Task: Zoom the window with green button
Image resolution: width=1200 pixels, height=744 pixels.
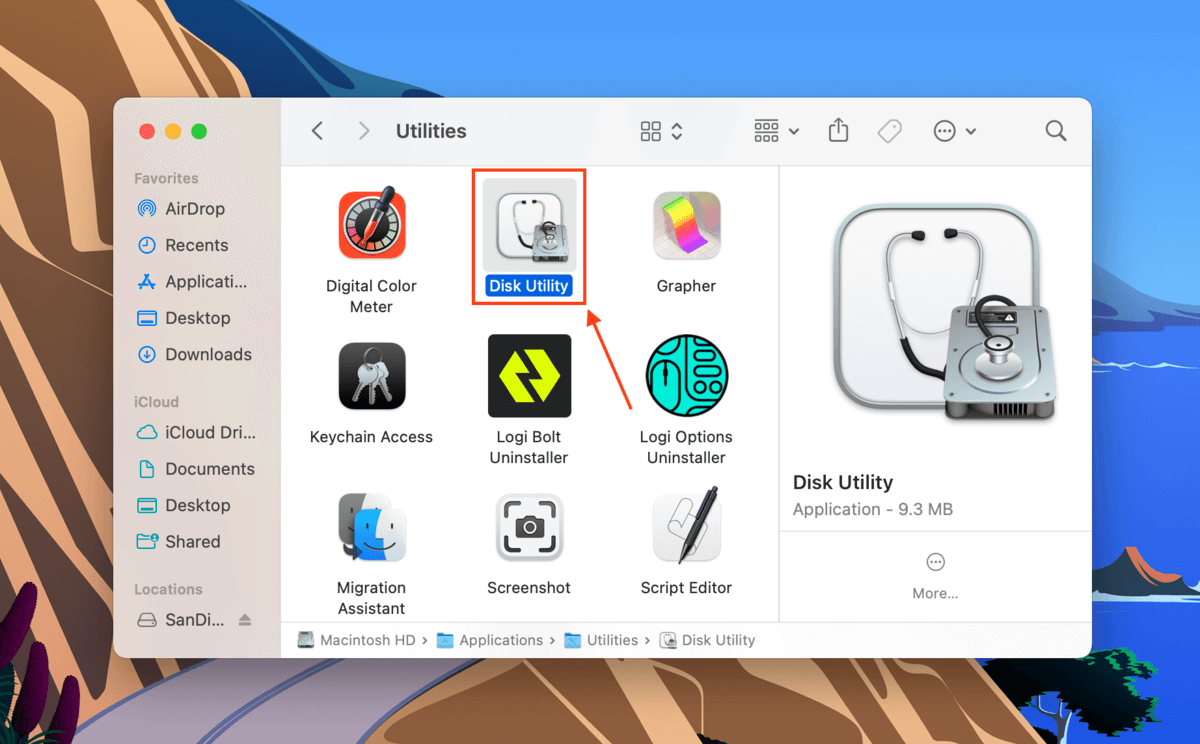Action: 199,131
